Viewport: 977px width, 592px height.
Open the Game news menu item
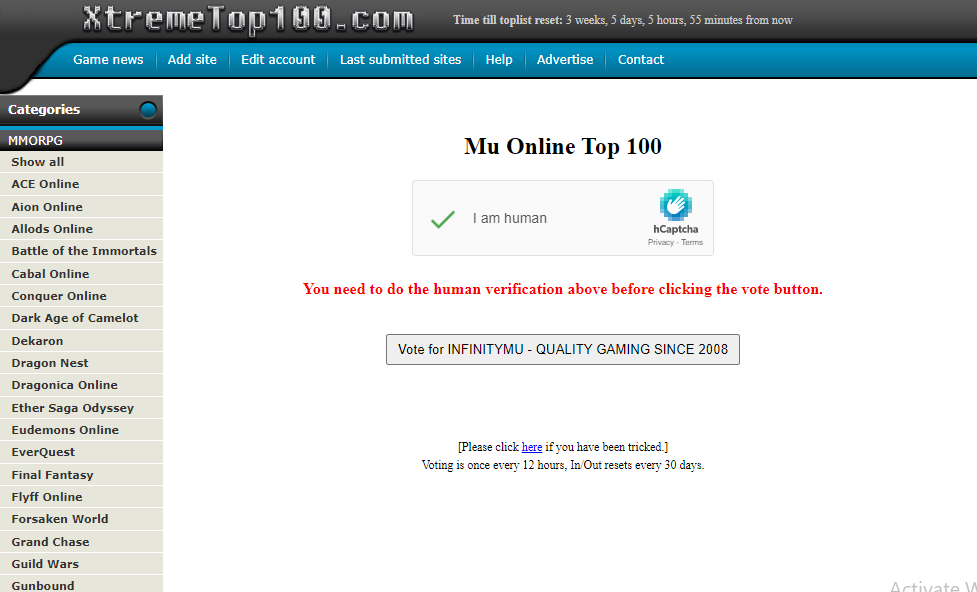[108, 60]
